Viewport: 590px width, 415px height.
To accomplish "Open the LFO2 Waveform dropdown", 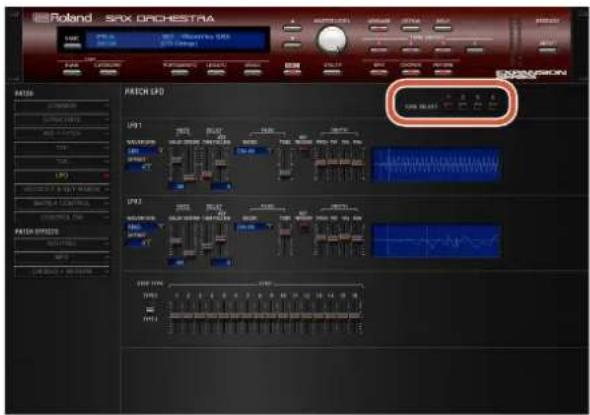I will click(x=144, y=227).
